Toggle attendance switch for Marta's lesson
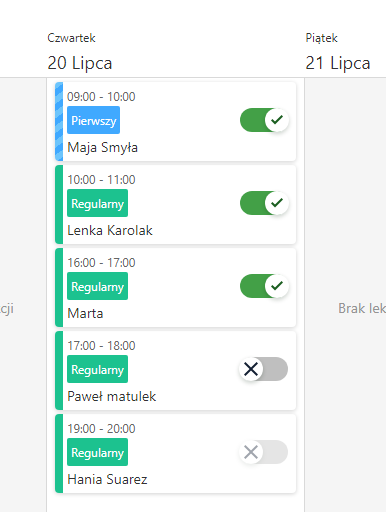The image size is (386, 512). pos(264,286)
